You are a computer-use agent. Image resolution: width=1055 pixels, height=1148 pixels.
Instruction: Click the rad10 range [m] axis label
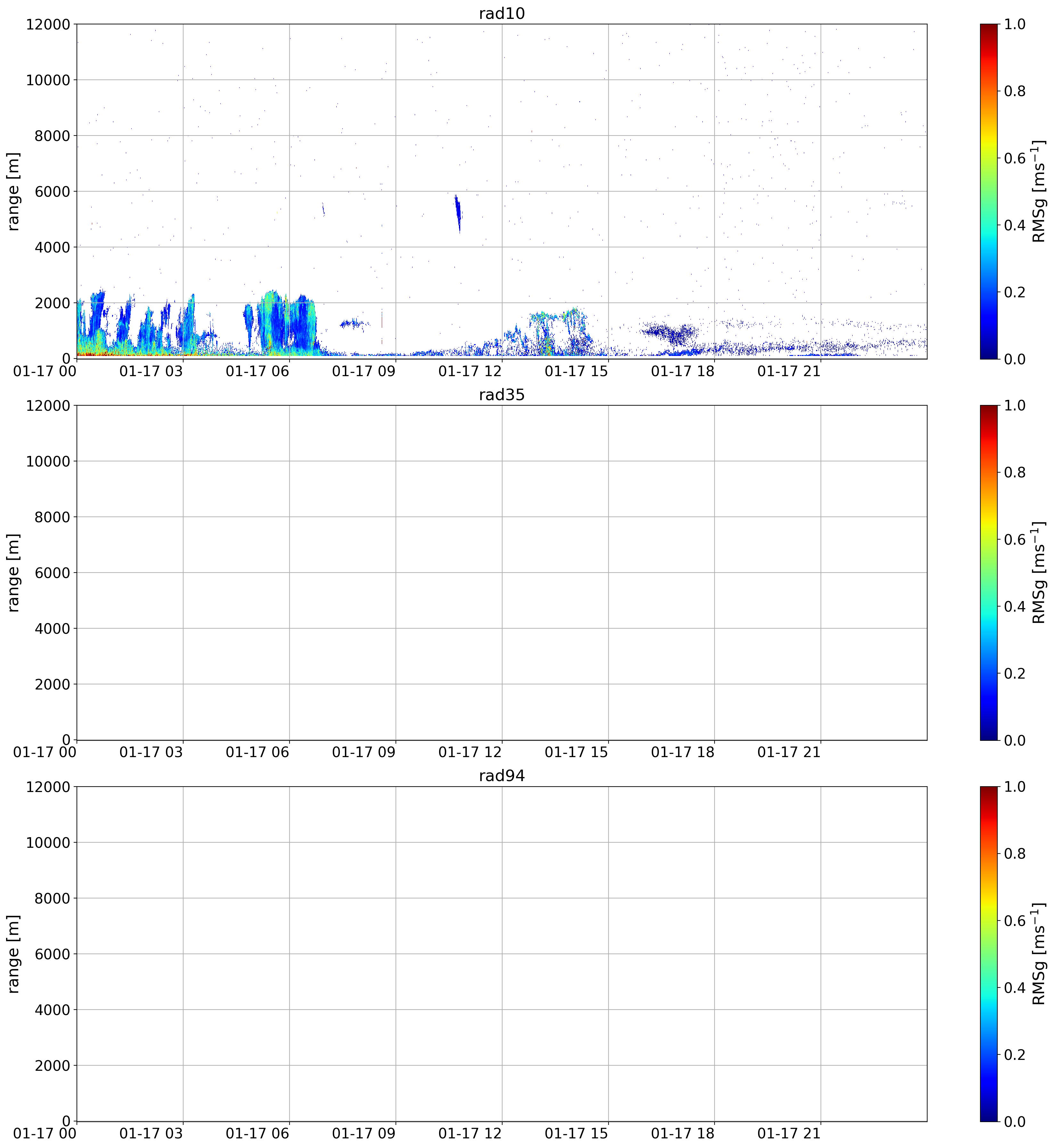(14, 191)
